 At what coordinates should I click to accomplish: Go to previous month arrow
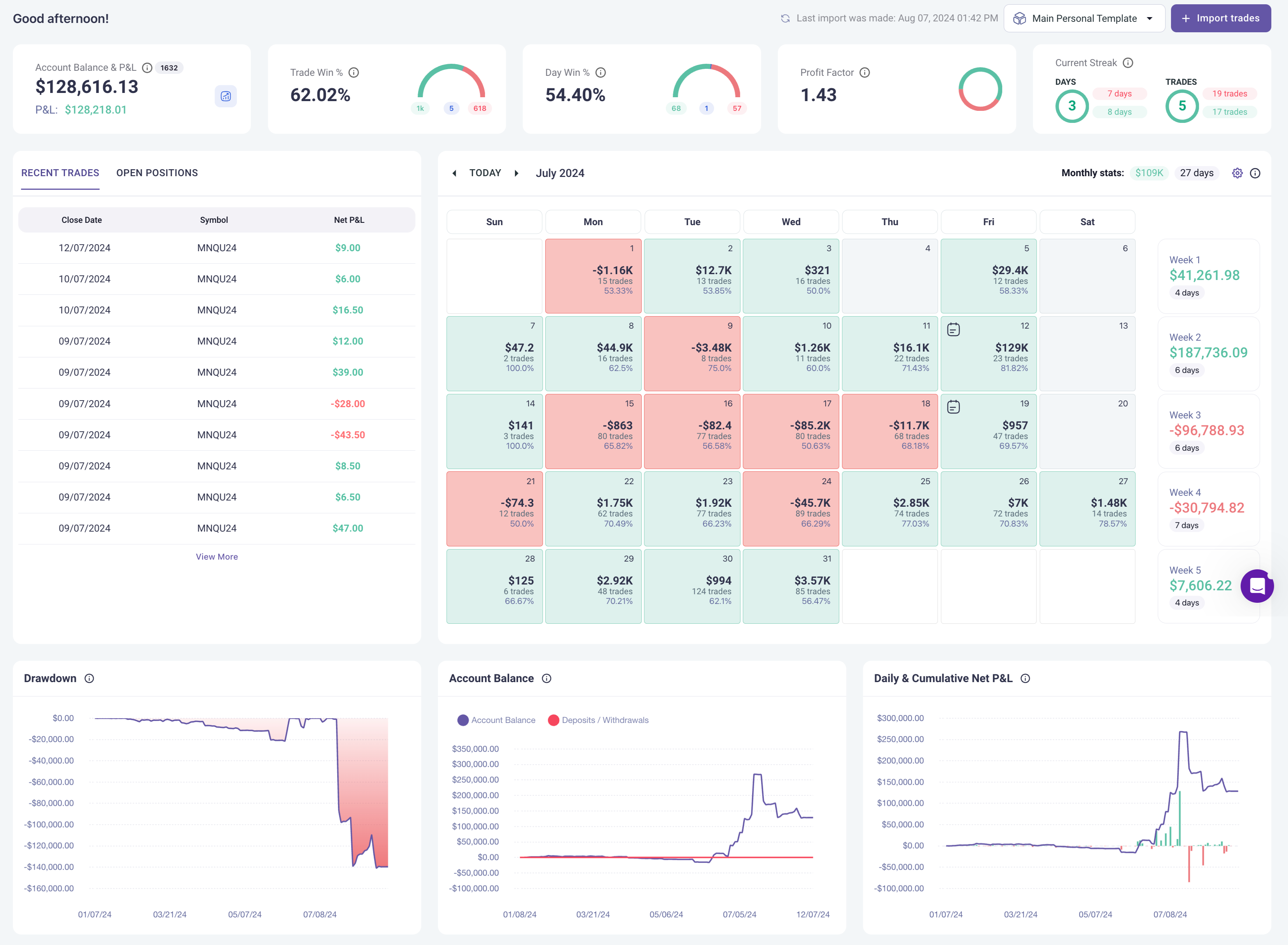[454, 173]
